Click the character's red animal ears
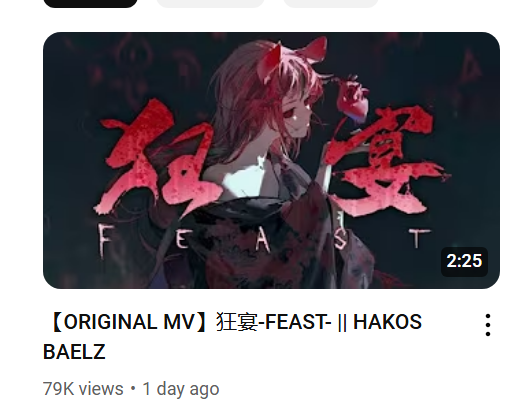 pyautogui.click(x=292, y=58)
